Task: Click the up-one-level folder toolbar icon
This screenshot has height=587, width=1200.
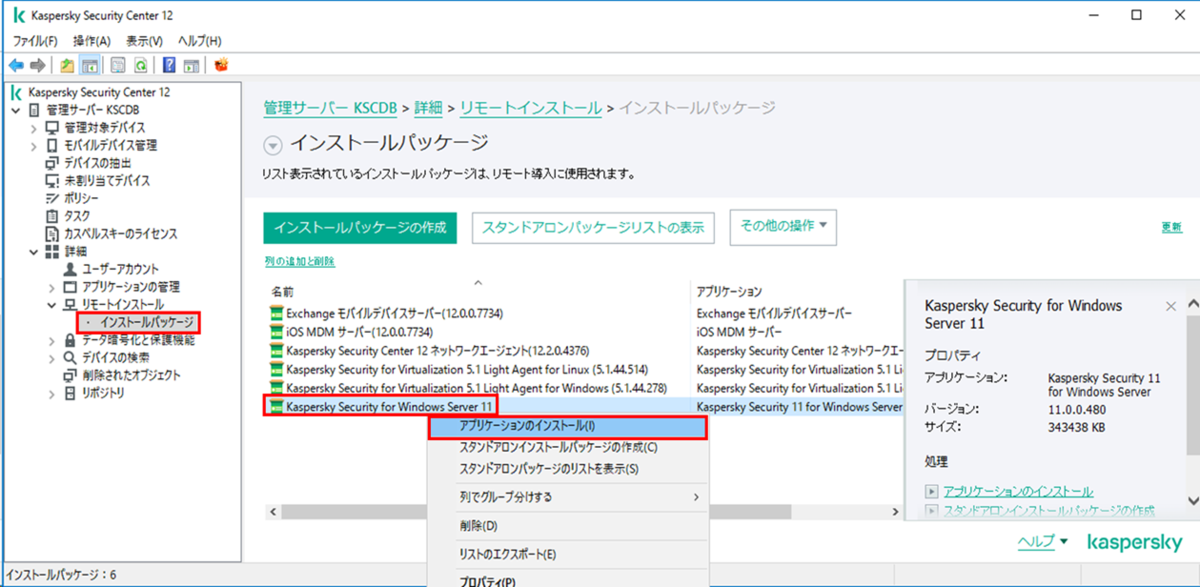Action: click(67, 65)
